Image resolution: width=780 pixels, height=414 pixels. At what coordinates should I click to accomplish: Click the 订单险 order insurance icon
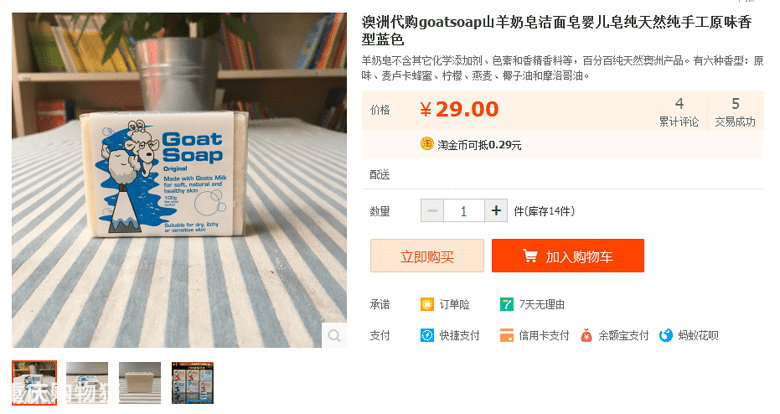point(427,304)
